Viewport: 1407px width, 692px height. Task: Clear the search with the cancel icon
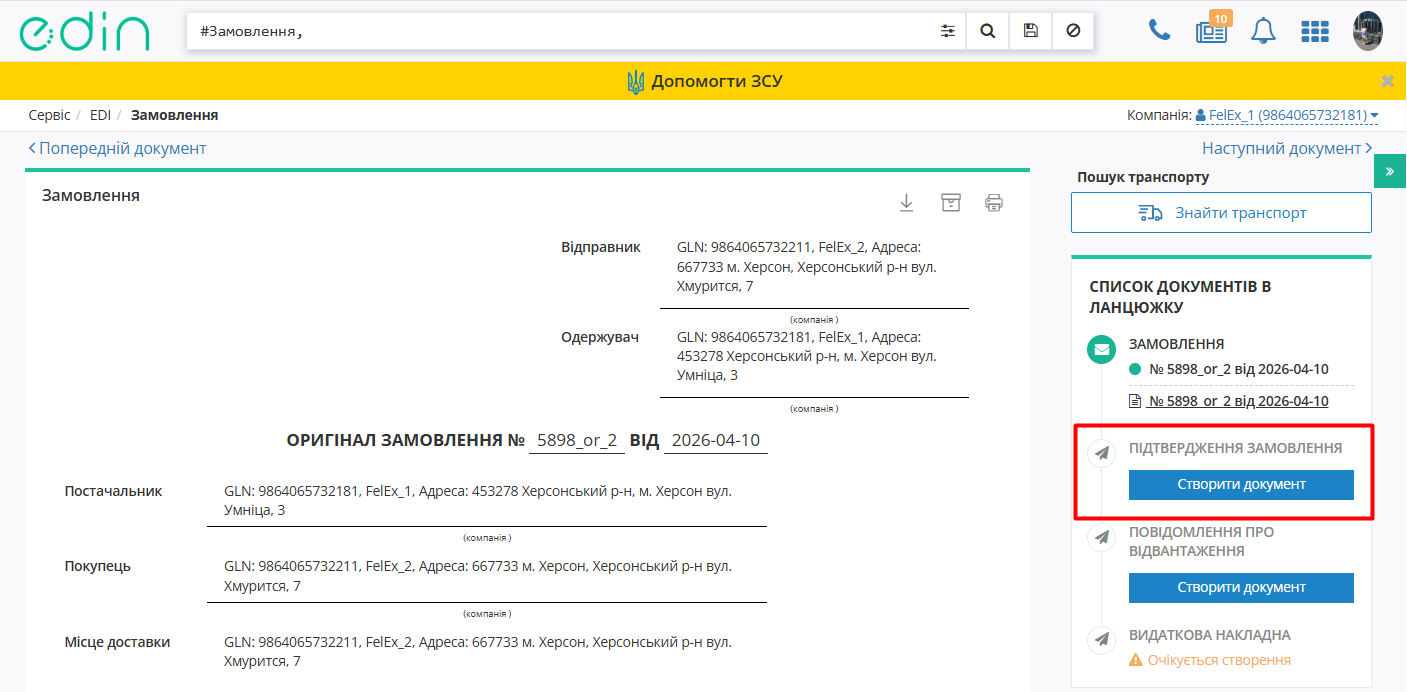click(1073, 31)
